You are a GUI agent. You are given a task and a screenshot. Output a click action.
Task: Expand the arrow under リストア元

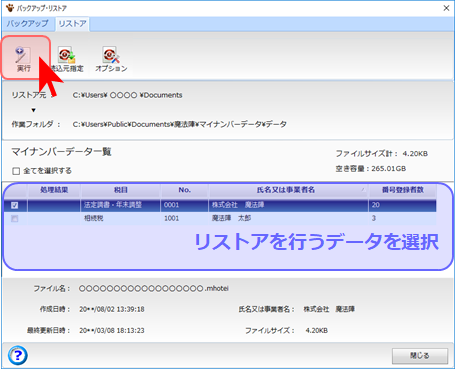(33, 110)
